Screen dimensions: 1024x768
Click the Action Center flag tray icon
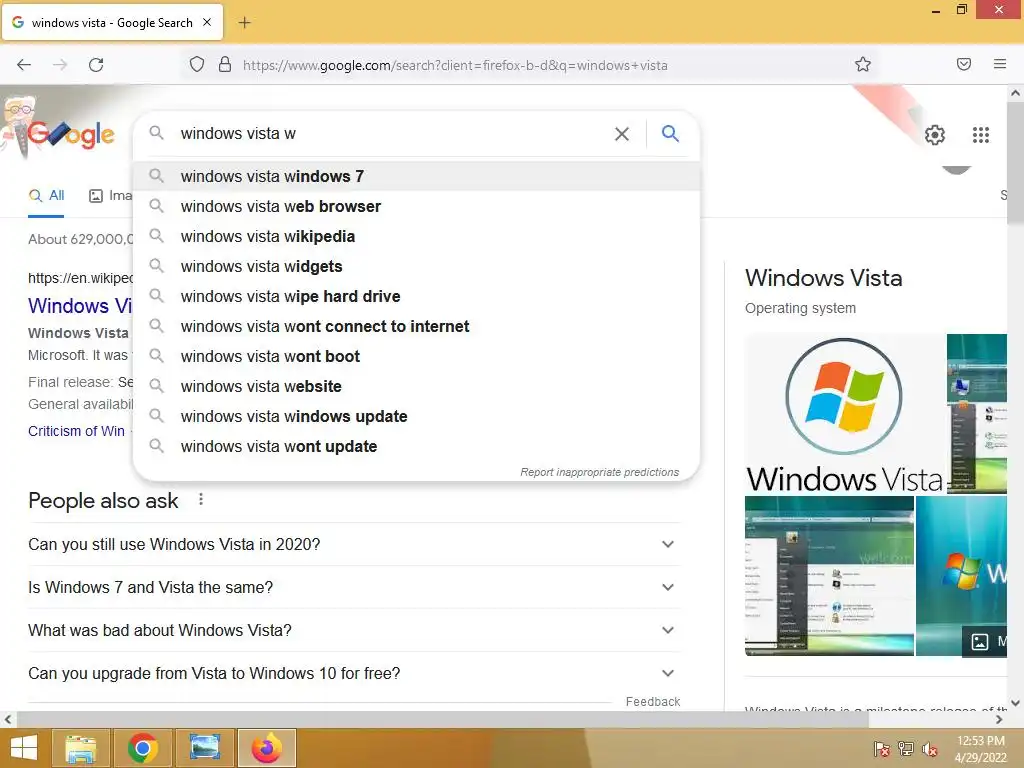(x=881, y=748)
